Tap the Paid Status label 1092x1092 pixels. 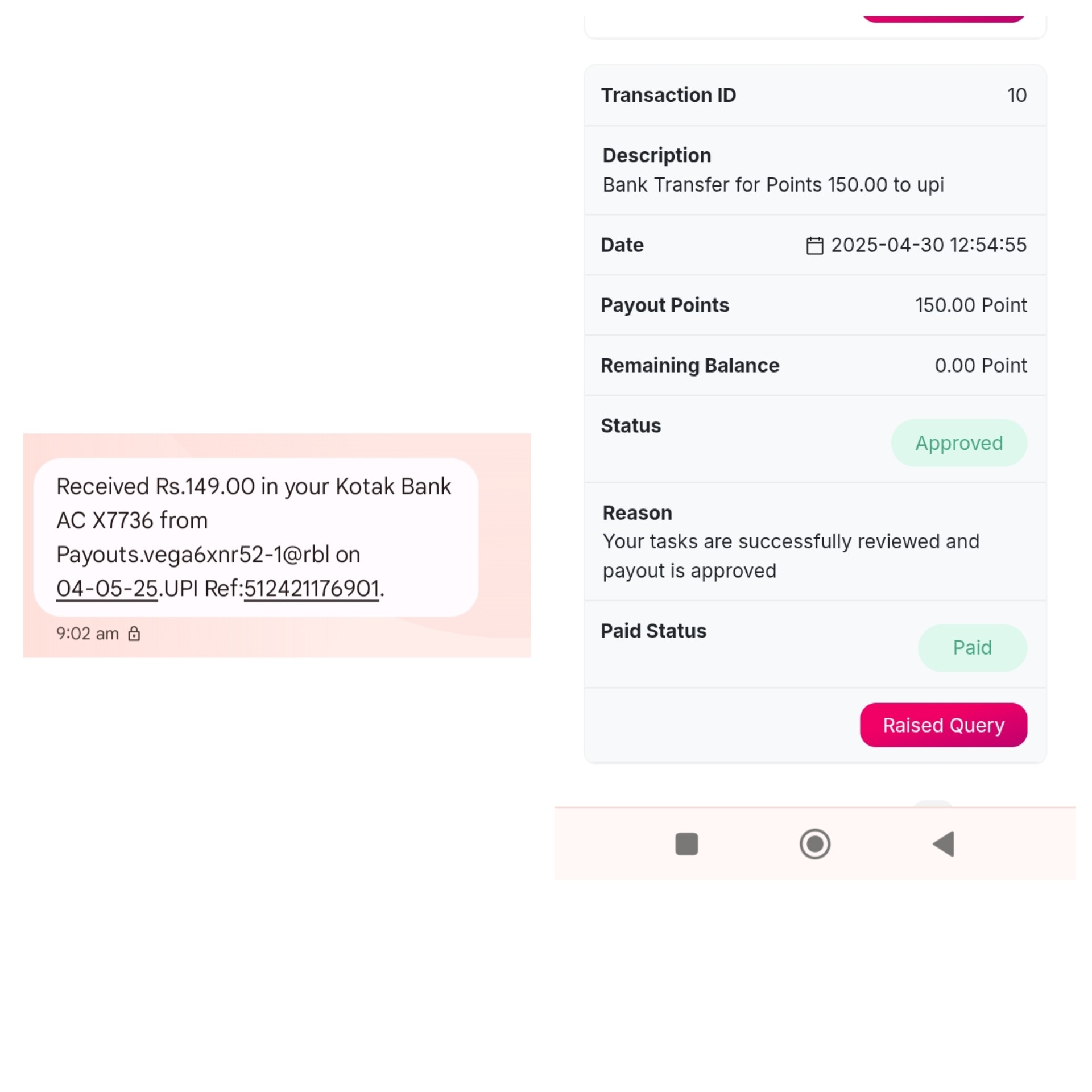(x=653, y=631)
